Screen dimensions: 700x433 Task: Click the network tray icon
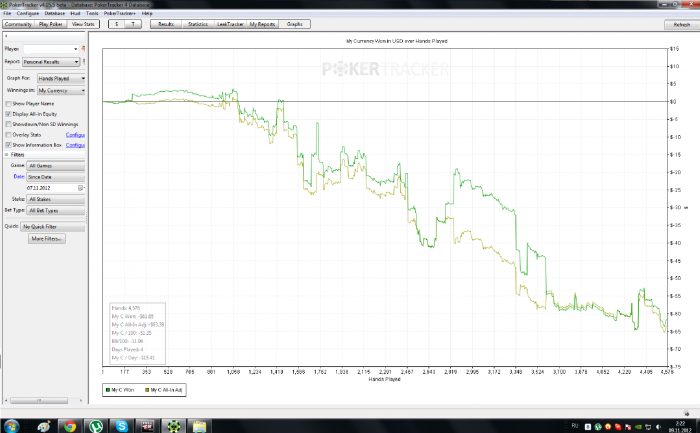click(x=649, y=427)
